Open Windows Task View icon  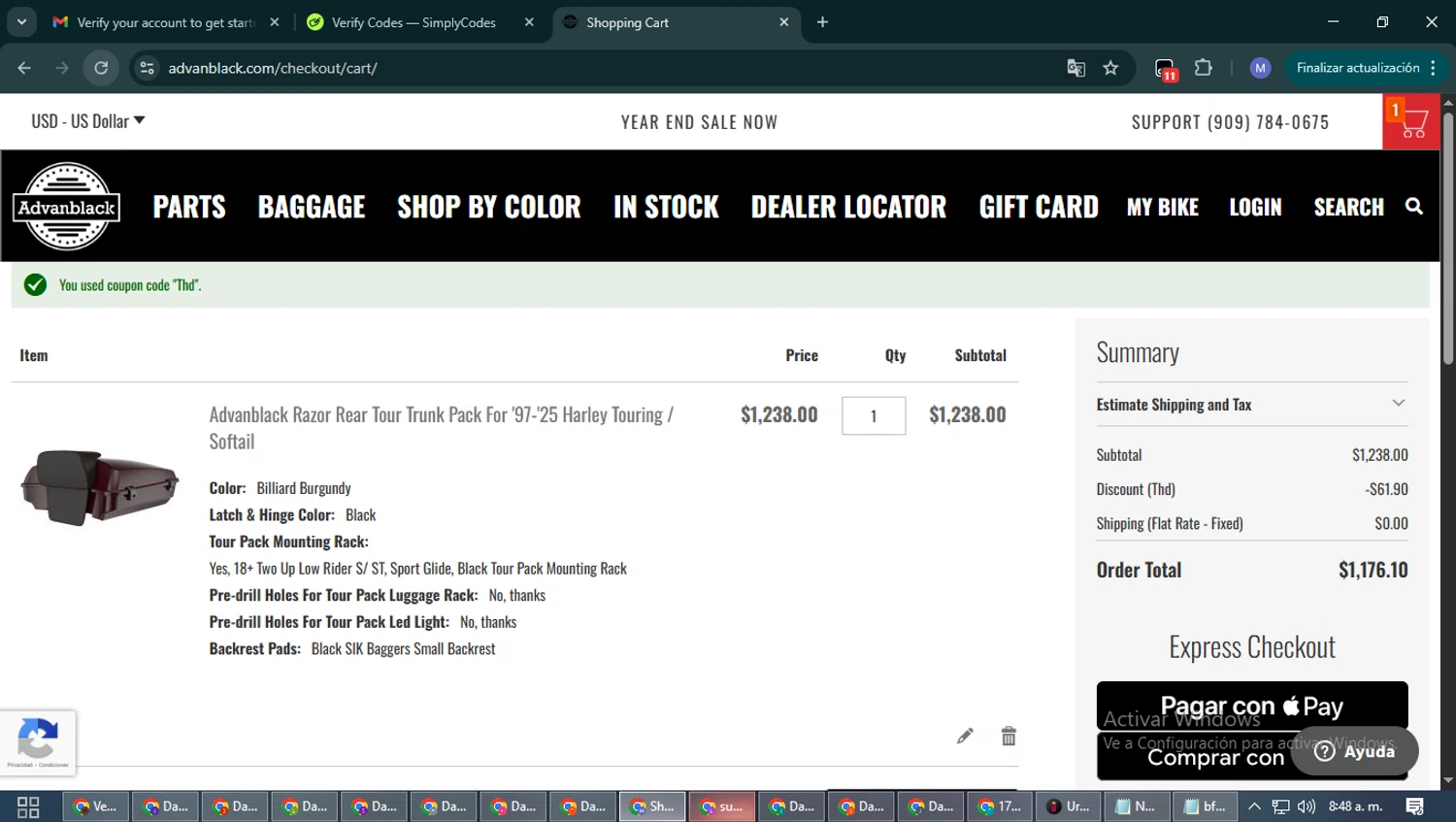[28, 806]
